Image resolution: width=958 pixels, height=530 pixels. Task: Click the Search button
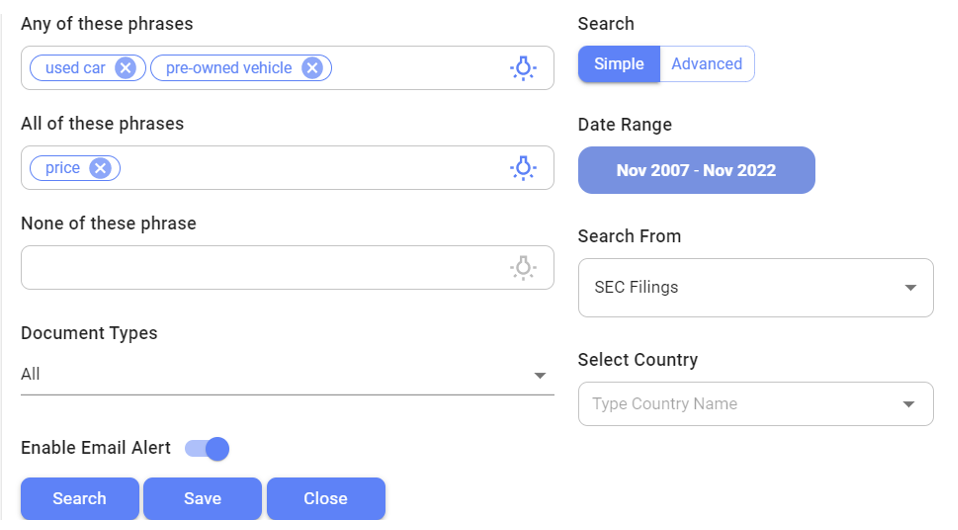coord(79,499)
